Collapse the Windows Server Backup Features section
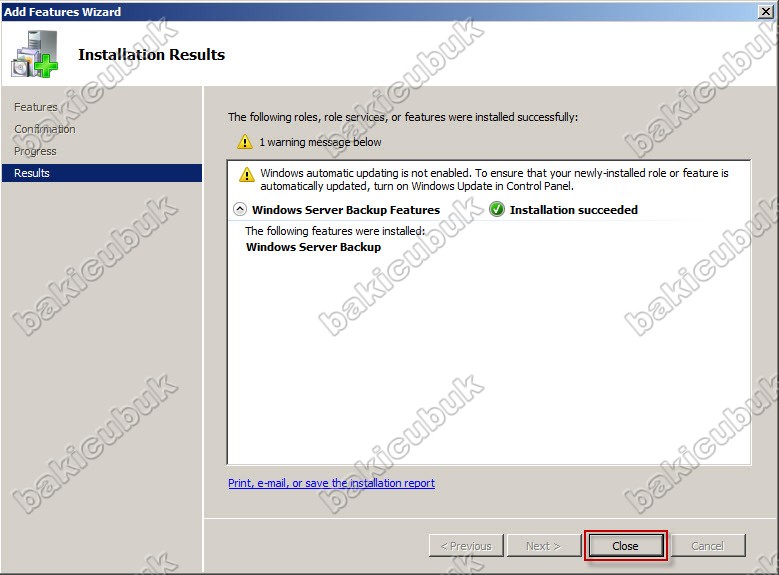 coord(240,209)
